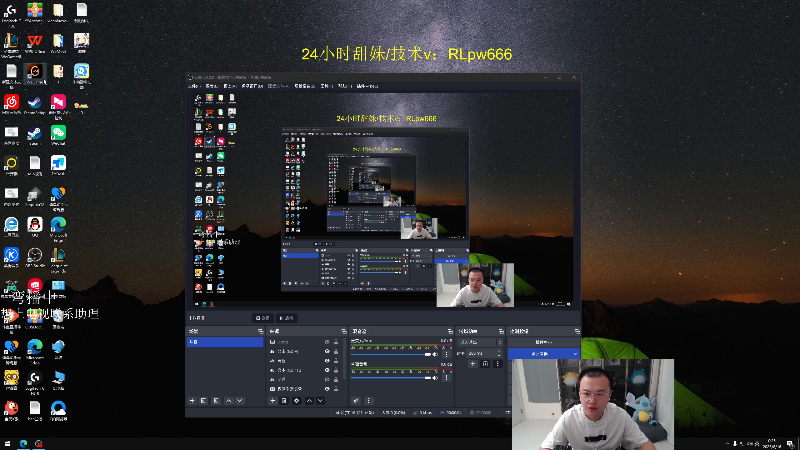The height and width of the screenshot is (450, 800).
Task: Toggle lock on the first source row
Action: click(x=336, y=342)
